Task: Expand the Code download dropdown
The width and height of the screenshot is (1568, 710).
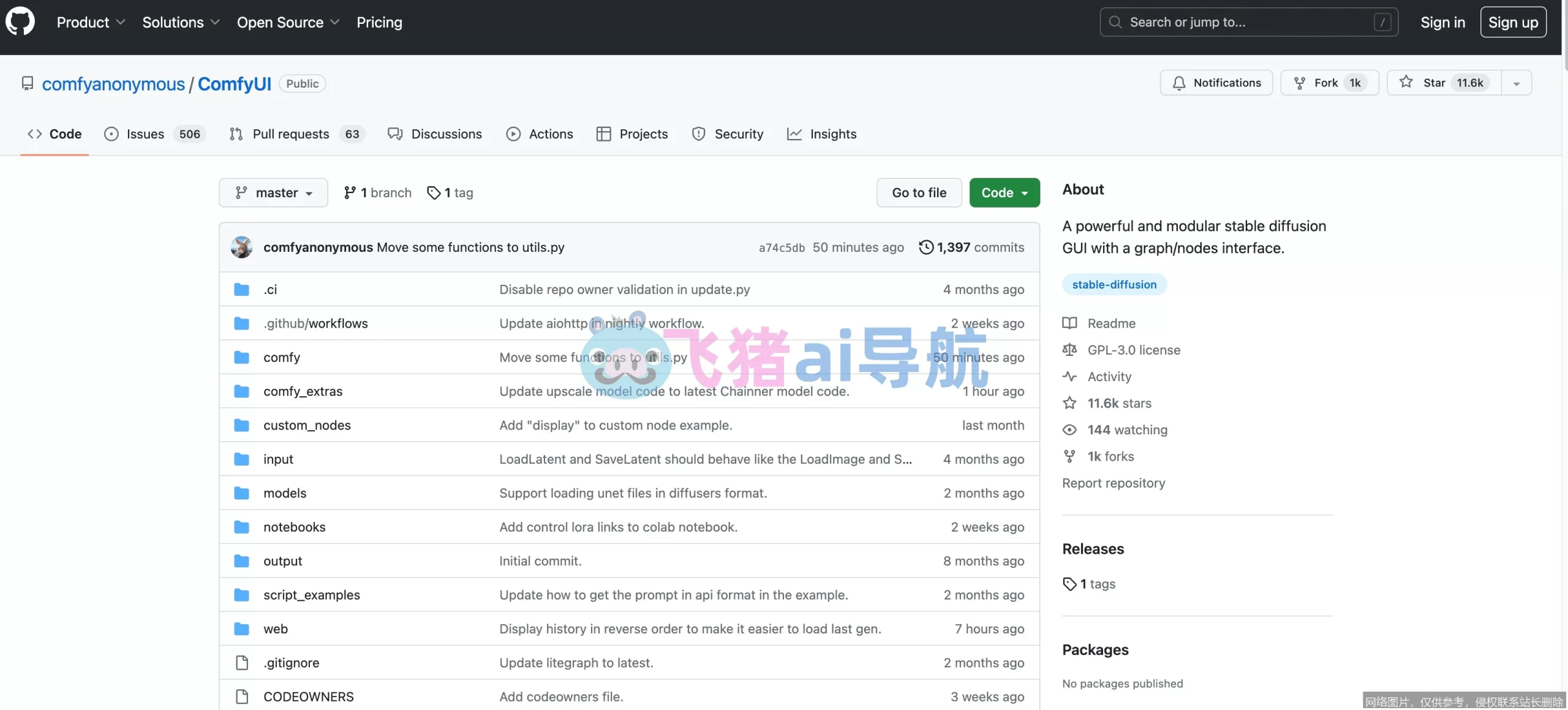Action: pyautogui.click(x=1004, y=192)
